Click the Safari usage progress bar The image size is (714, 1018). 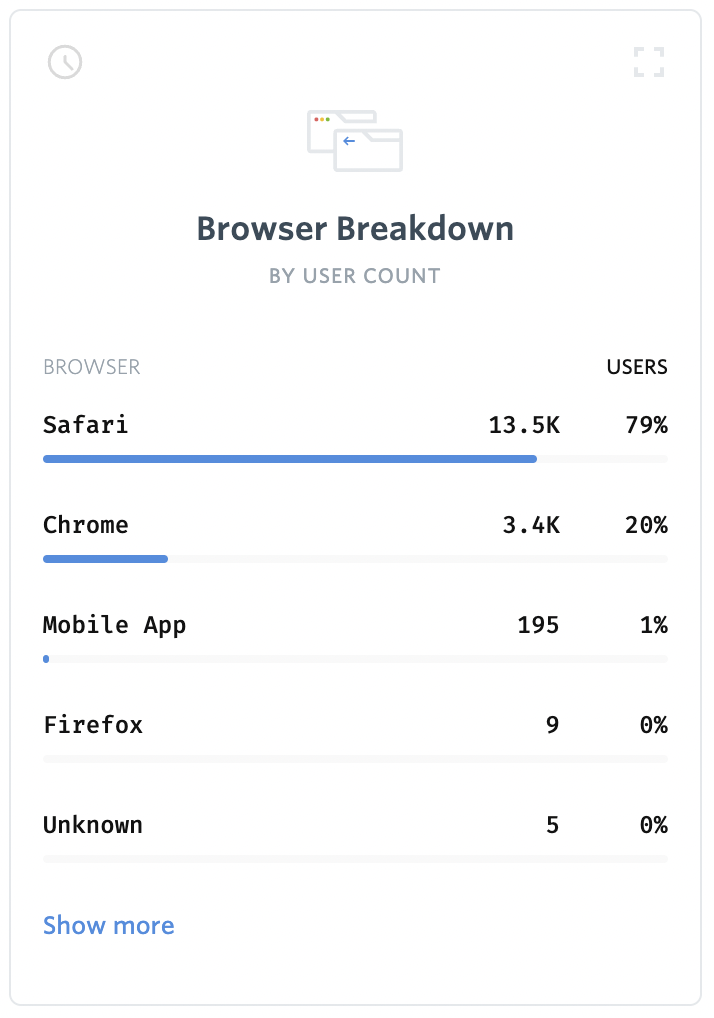(355, 459)
